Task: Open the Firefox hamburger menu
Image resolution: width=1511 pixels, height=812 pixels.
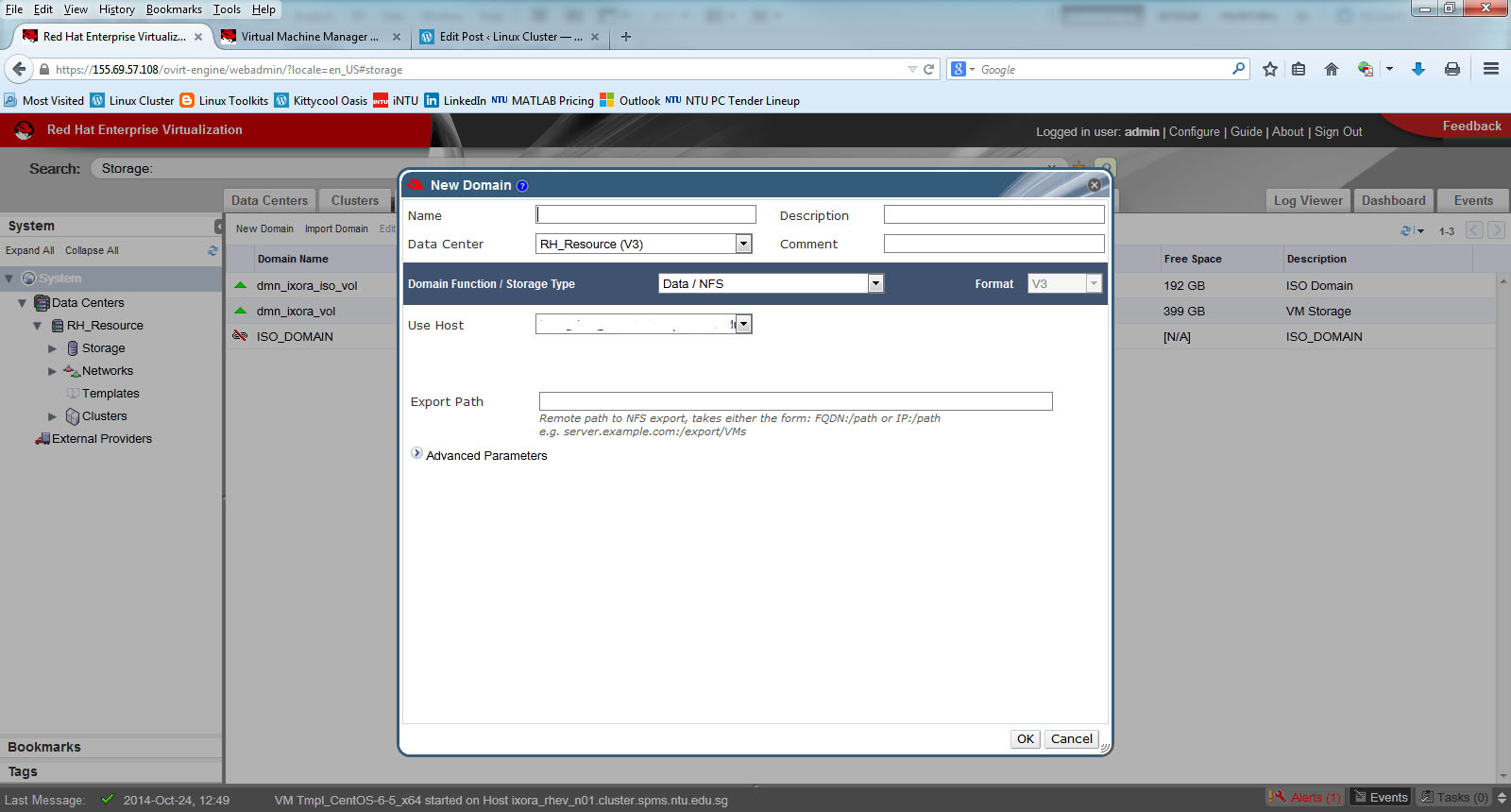Action: pyautogui.click(x=1491, y=69)
